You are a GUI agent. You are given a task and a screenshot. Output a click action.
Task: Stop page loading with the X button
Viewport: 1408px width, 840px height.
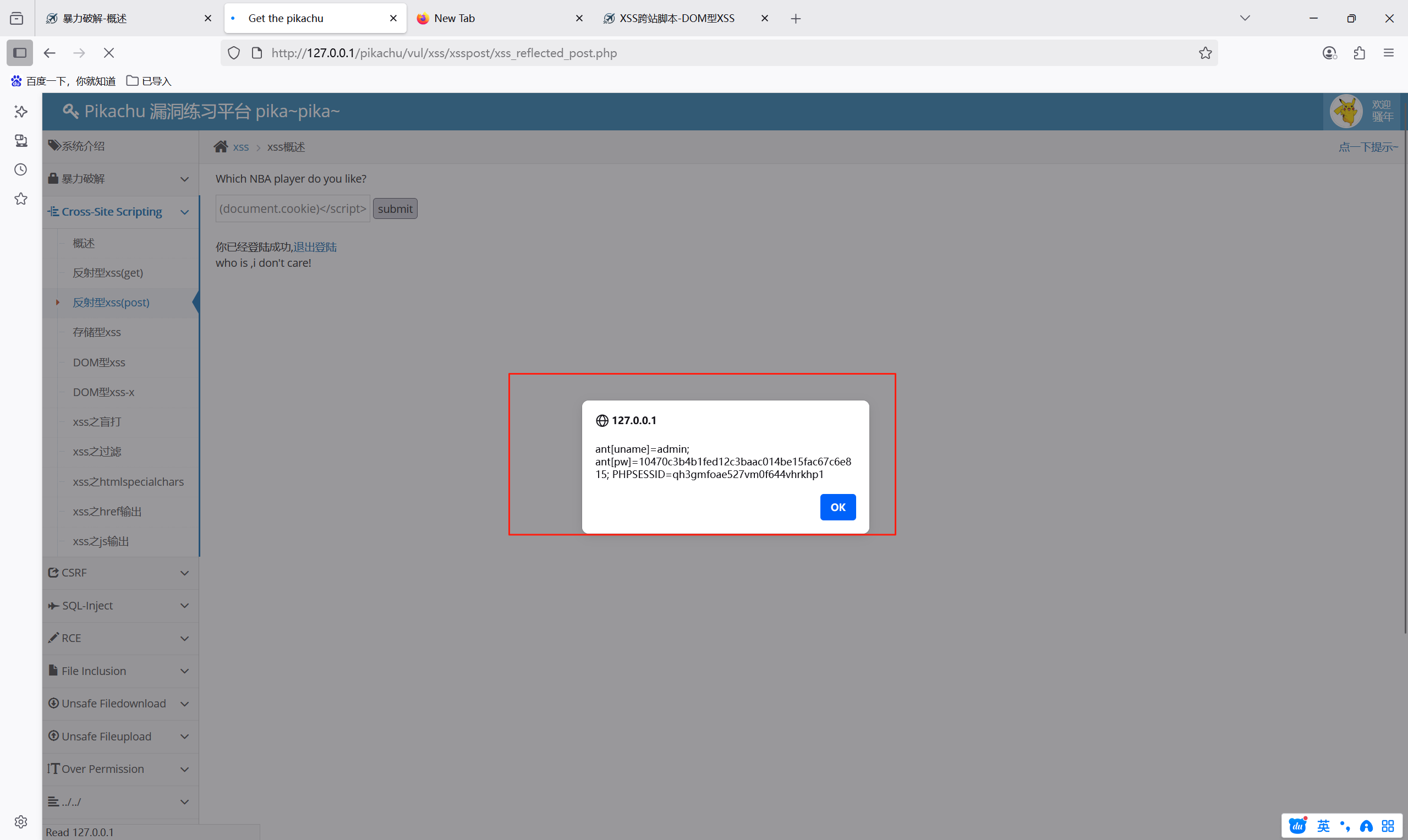coord(109,53)
